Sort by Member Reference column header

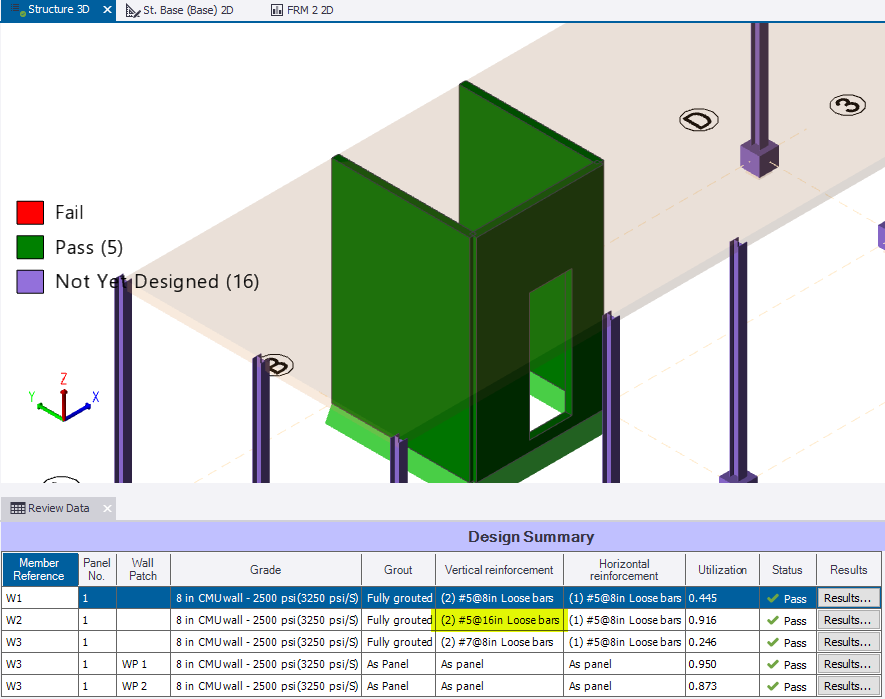pos(39,569)
